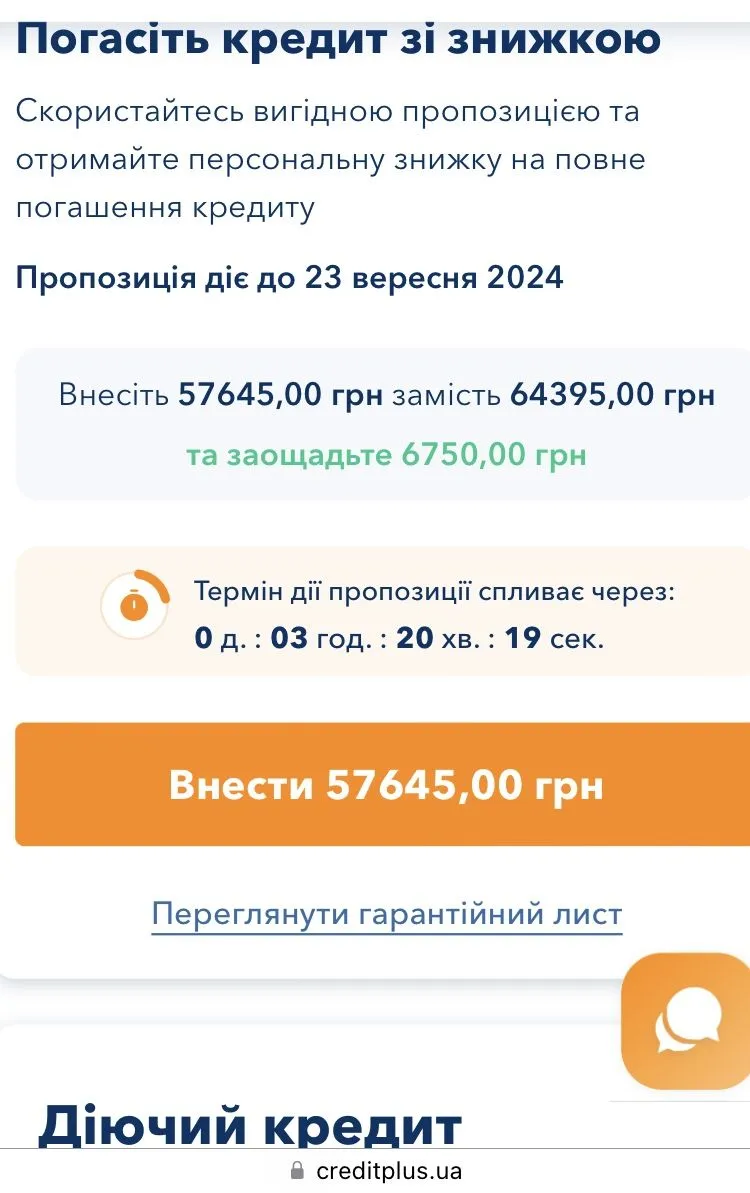The image size is (750, 1193).
Task: Click the discounted amount 57645,00 грн in info box
Action: 280,395
